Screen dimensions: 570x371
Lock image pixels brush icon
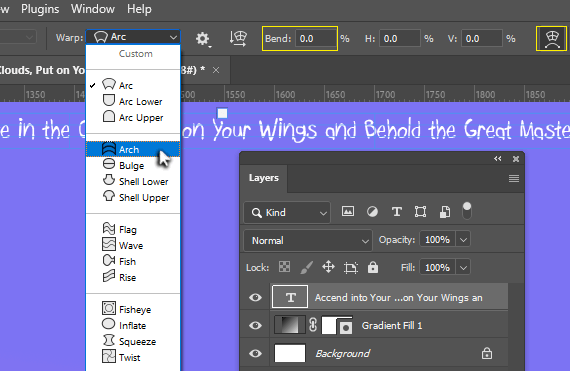(306, 268)
